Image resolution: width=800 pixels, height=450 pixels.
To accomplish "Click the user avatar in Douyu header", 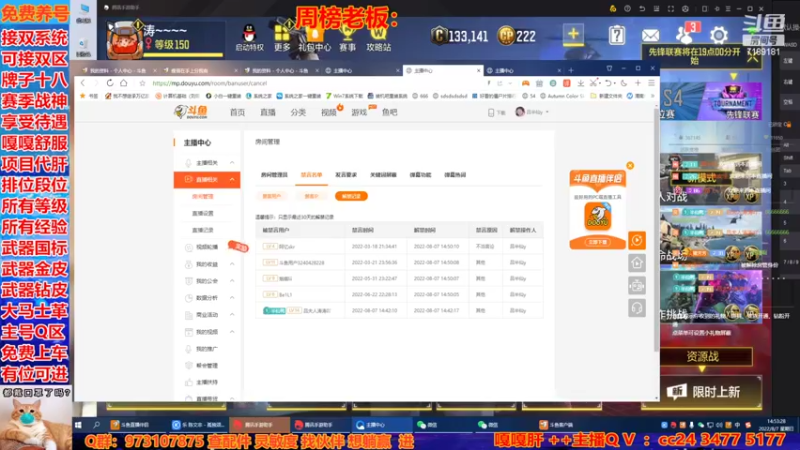I will (x=520, y=112).
